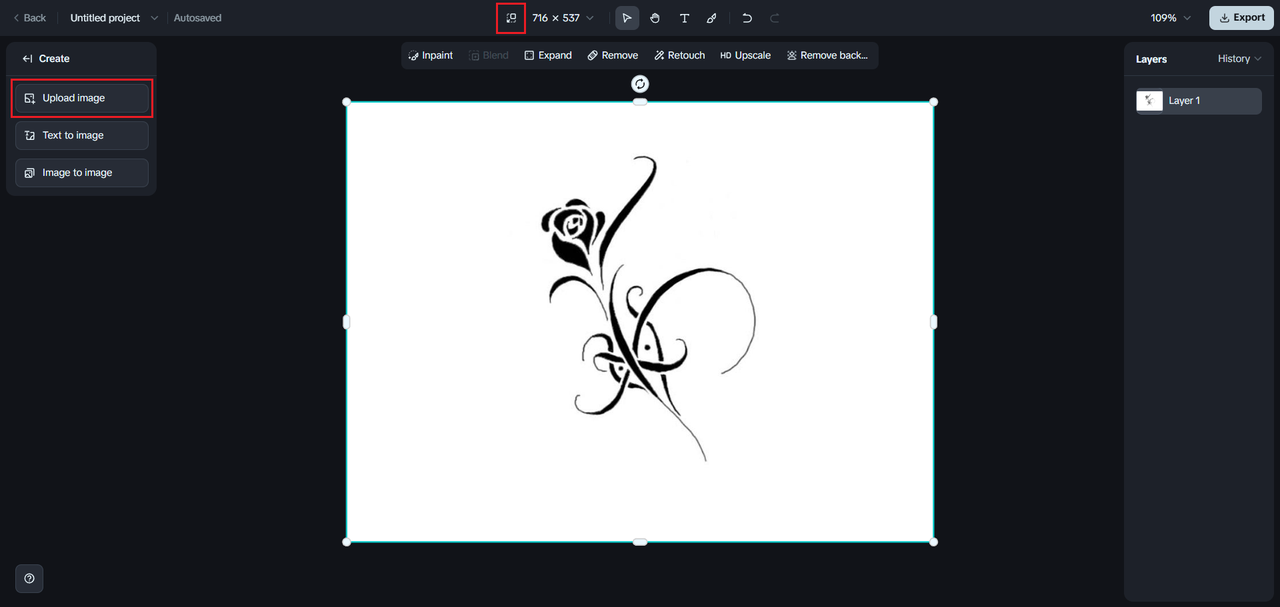
Task: Select the pointer Select tool
Action: [x=627, y=18]
